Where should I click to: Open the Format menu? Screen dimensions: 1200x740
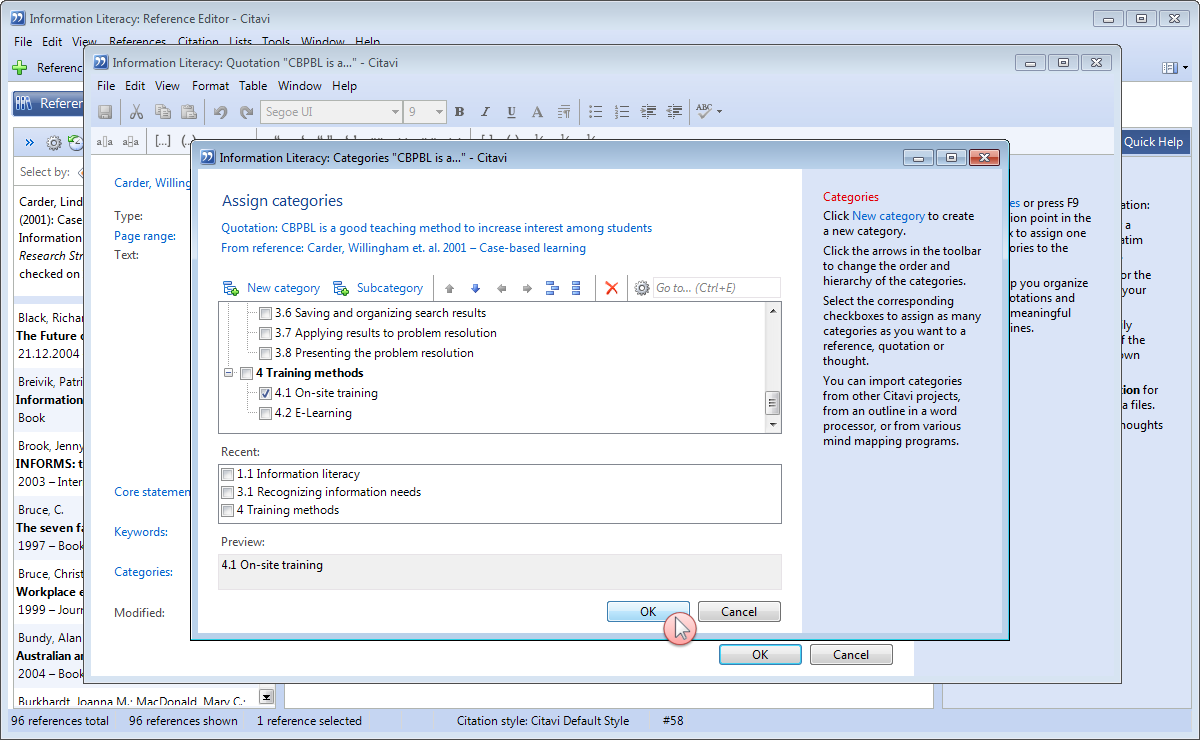coord(211,86)
